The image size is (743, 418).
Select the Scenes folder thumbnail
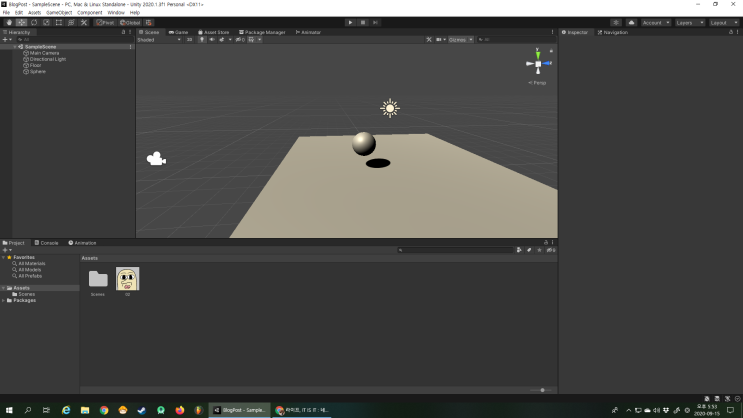coord(98,279)
